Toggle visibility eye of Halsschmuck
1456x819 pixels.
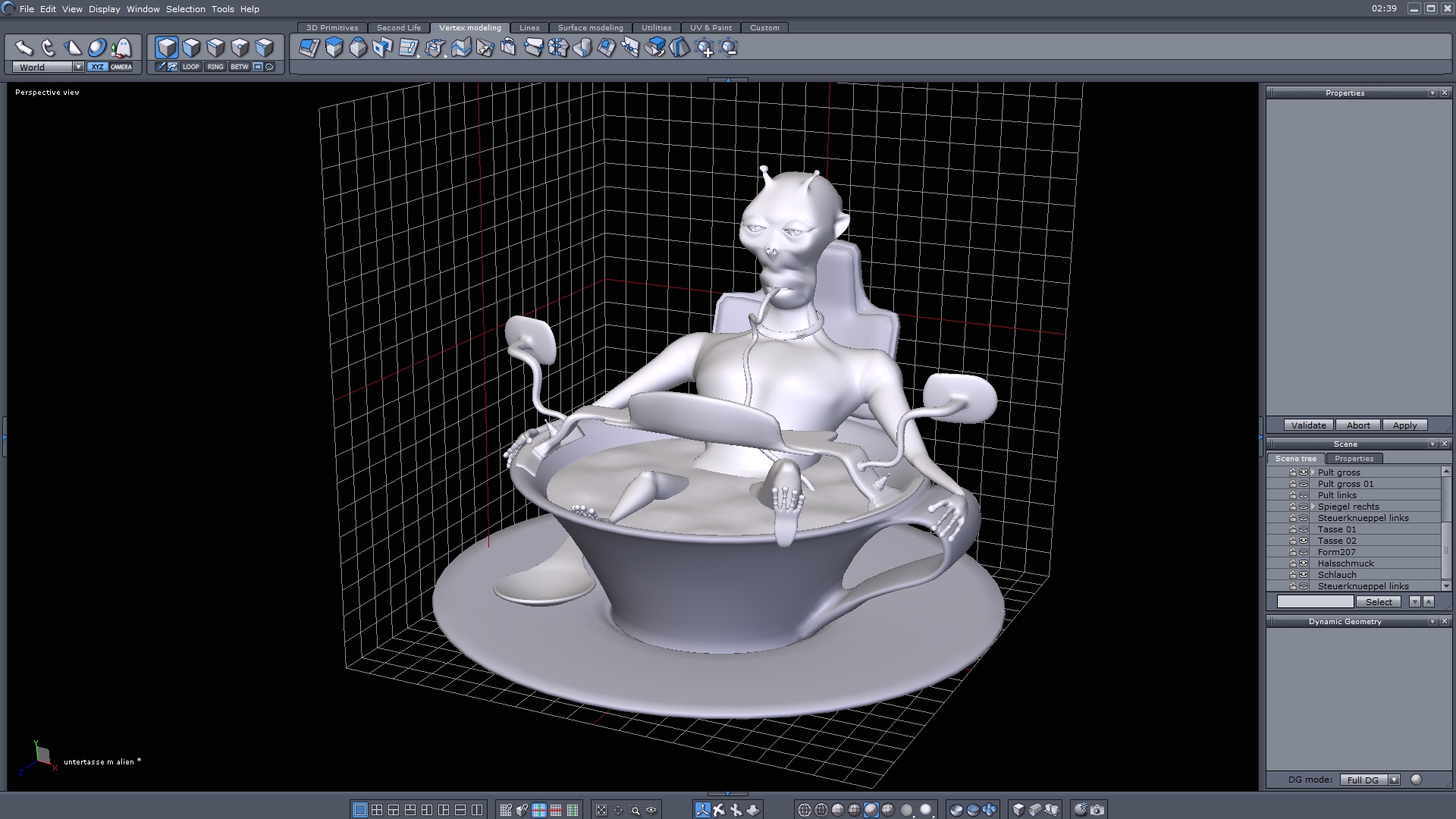pyautogui.click(x=1304, y=563)
